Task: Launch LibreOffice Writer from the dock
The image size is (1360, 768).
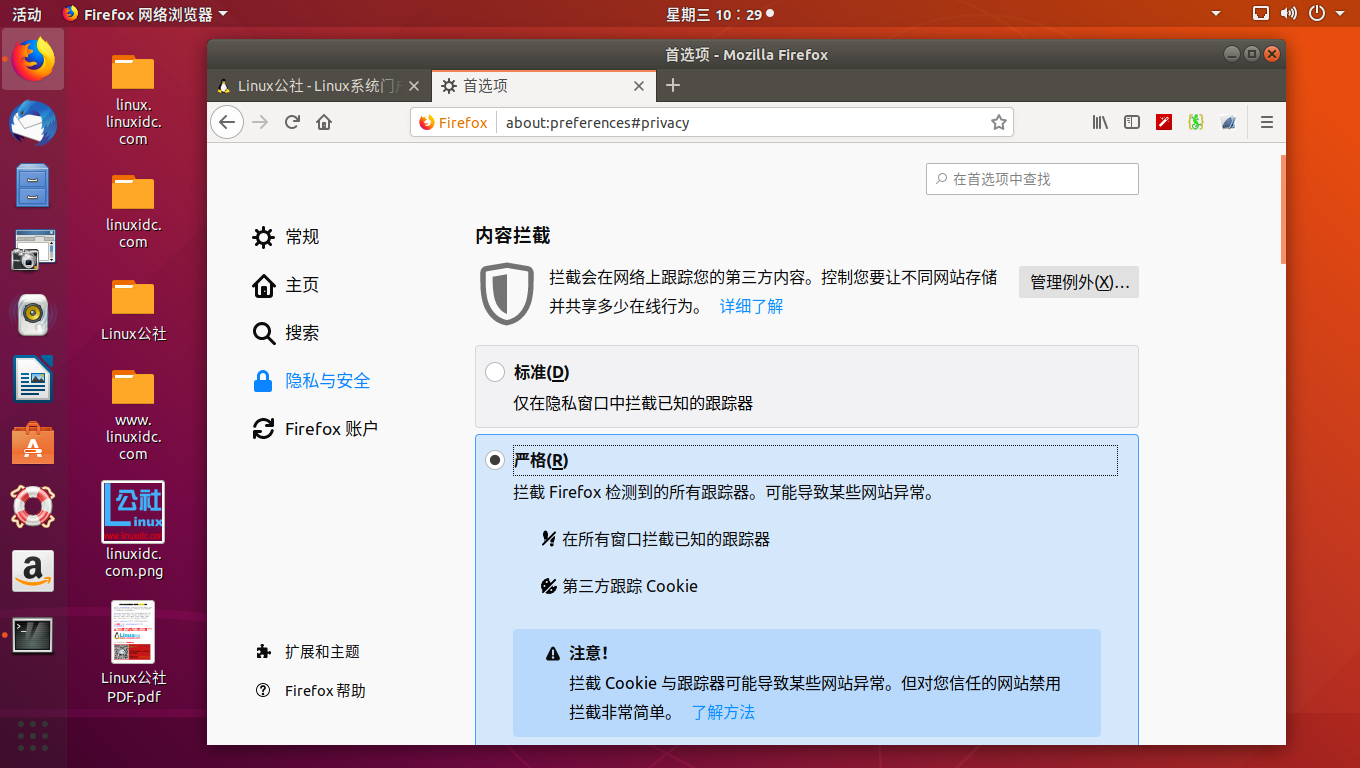Action: coord(34,379)
